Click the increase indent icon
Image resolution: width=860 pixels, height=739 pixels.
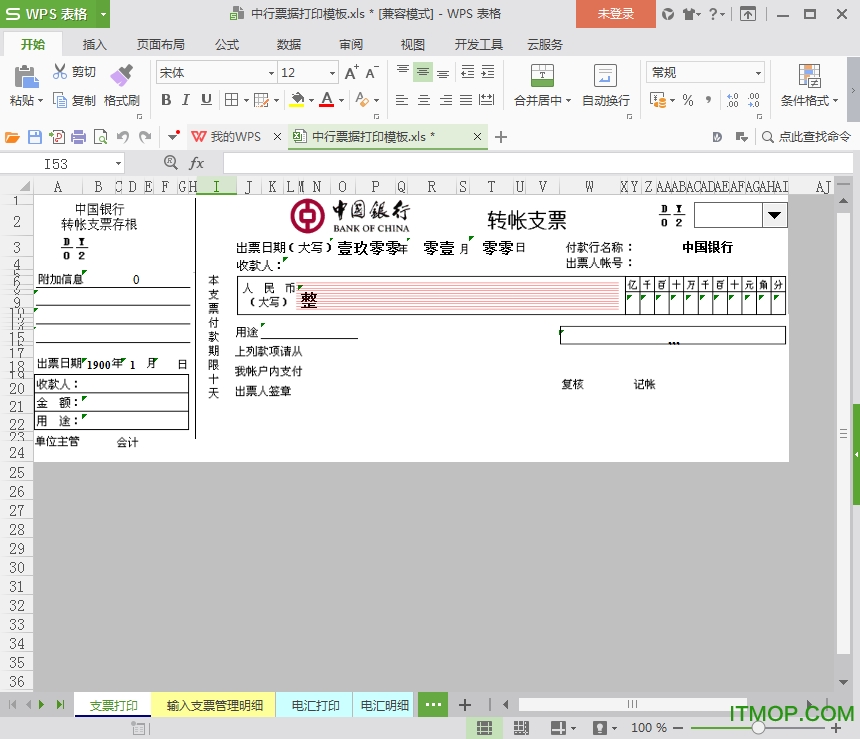[488, 72]
